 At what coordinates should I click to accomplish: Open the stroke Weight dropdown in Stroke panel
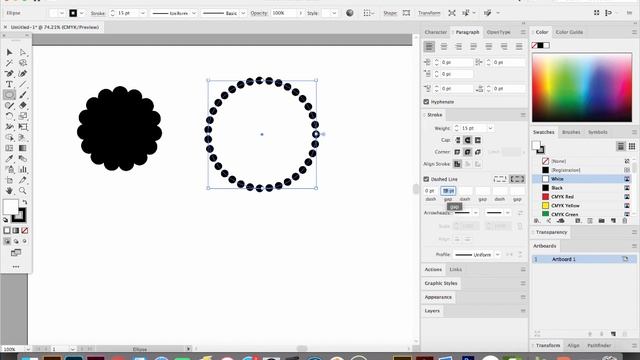[490, 128]
